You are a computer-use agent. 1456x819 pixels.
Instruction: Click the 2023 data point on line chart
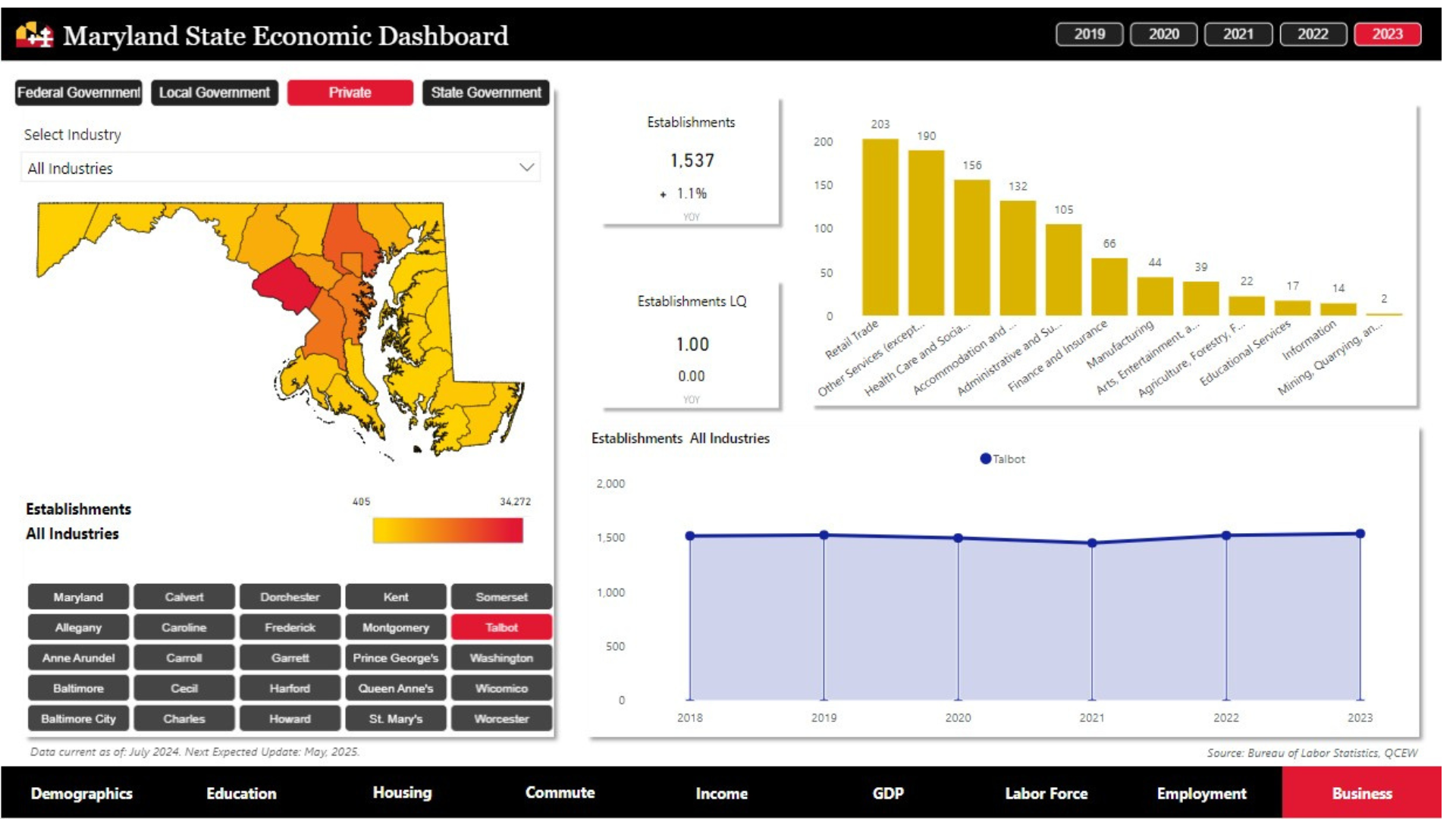1360,534
